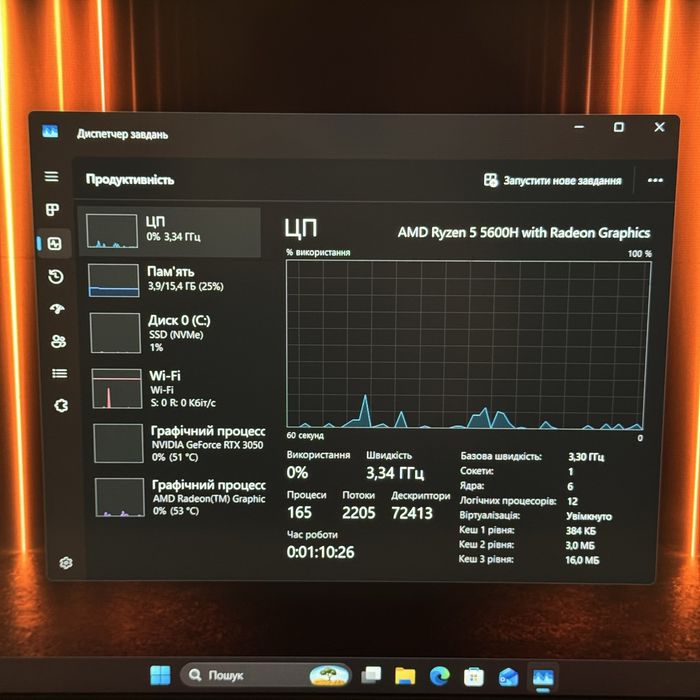Click the 'Продуктивність' page heading

[130, 179]
